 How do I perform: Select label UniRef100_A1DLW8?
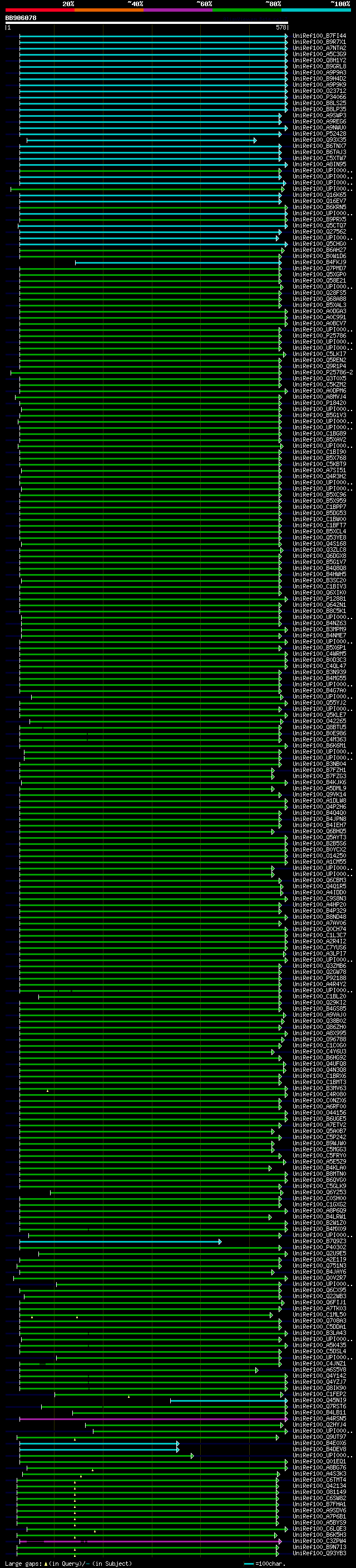(x=319, y=800)
